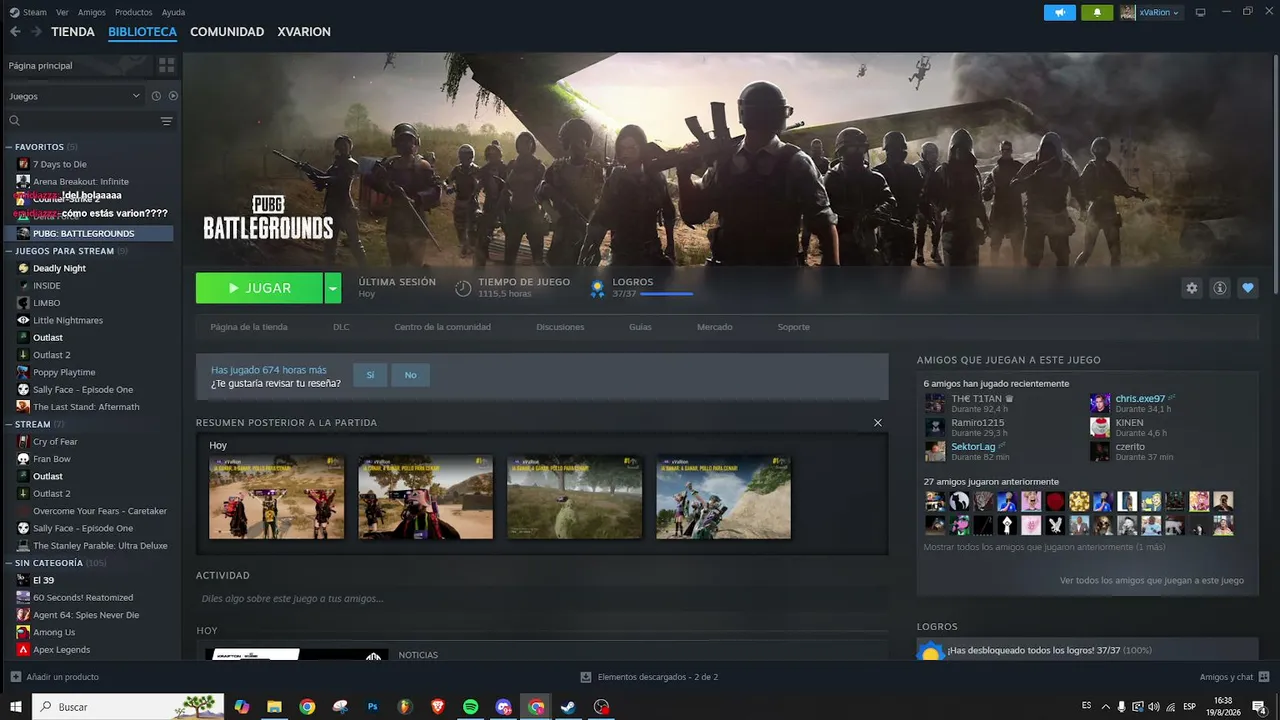1280x720 pixels.
Task: Open the Discusiones tab
Action: [x=560, y=327]
